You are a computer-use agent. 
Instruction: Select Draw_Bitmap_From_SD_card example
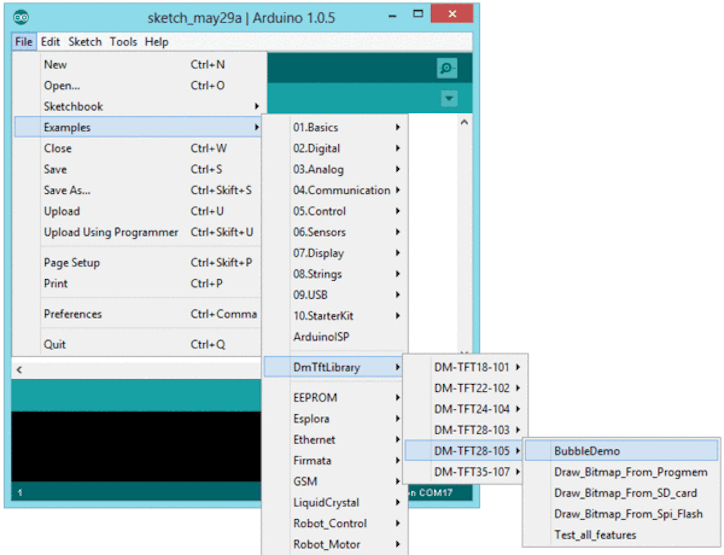coord(625,493)
